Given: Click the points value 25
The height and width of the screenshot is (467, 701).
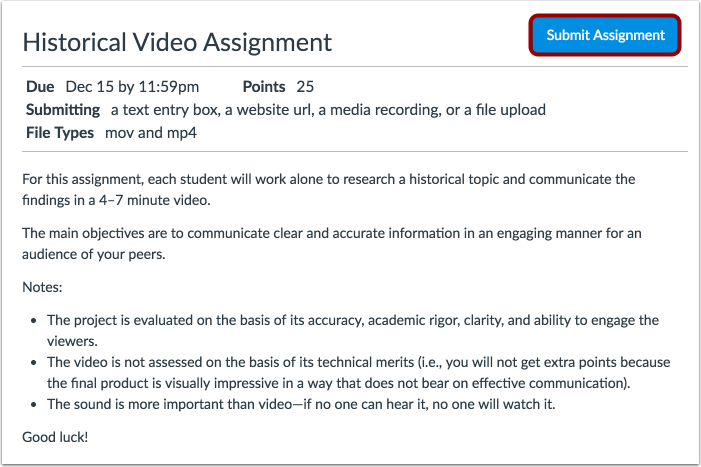Looking at the screenshot, I should click(x=305, y=87).
